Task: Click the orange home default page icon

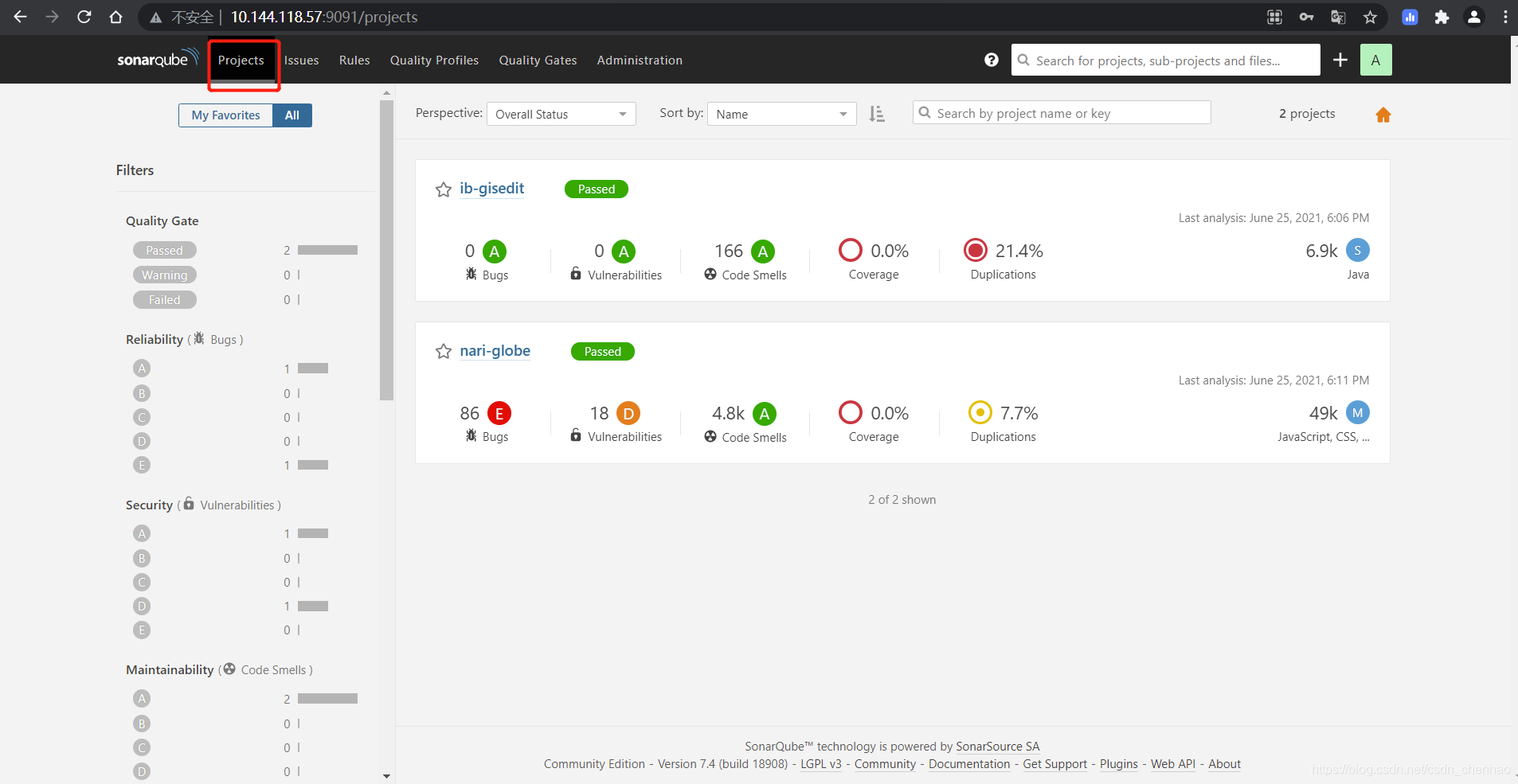Action: coord(1383,115)
